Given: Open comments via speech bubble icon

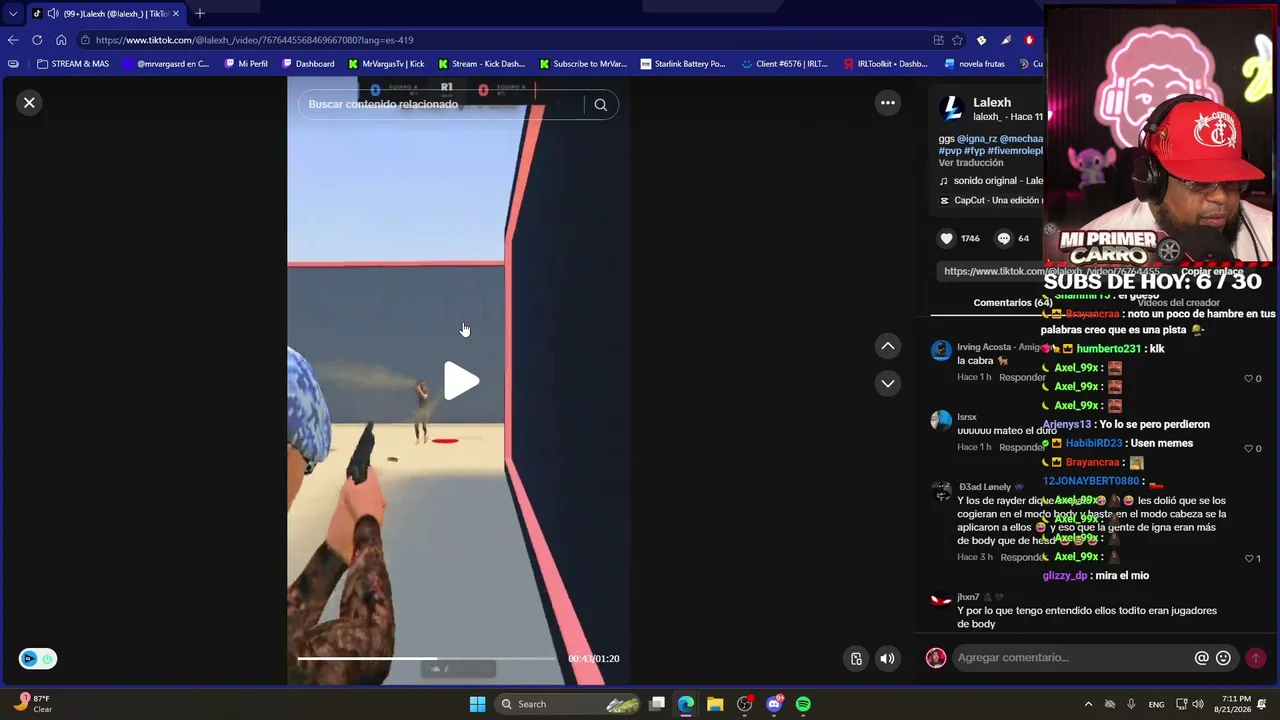Looking at the screenshot, I should [x=1004, y=238].
